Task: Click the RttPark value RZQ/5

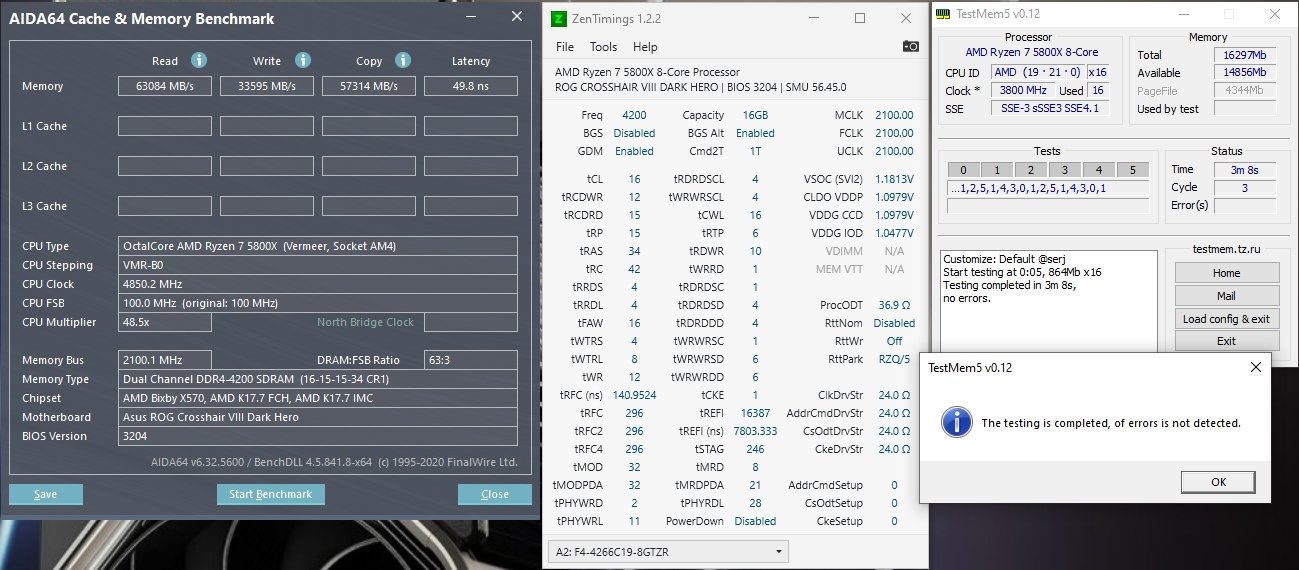Action: 894,359
